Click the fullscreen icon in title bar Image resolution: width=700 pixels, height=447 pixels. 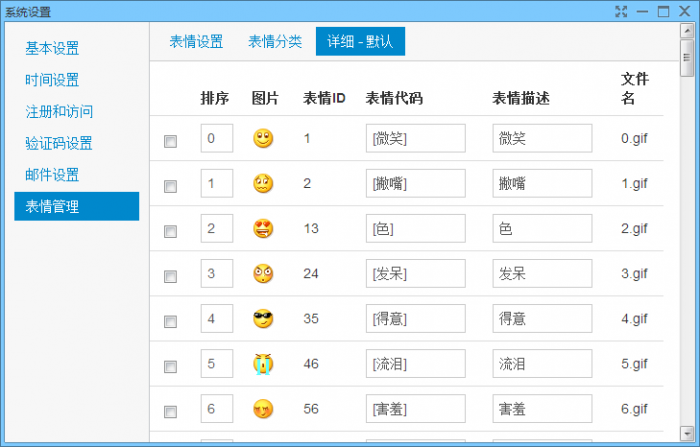pyautogui.click(x=621, y=11)
